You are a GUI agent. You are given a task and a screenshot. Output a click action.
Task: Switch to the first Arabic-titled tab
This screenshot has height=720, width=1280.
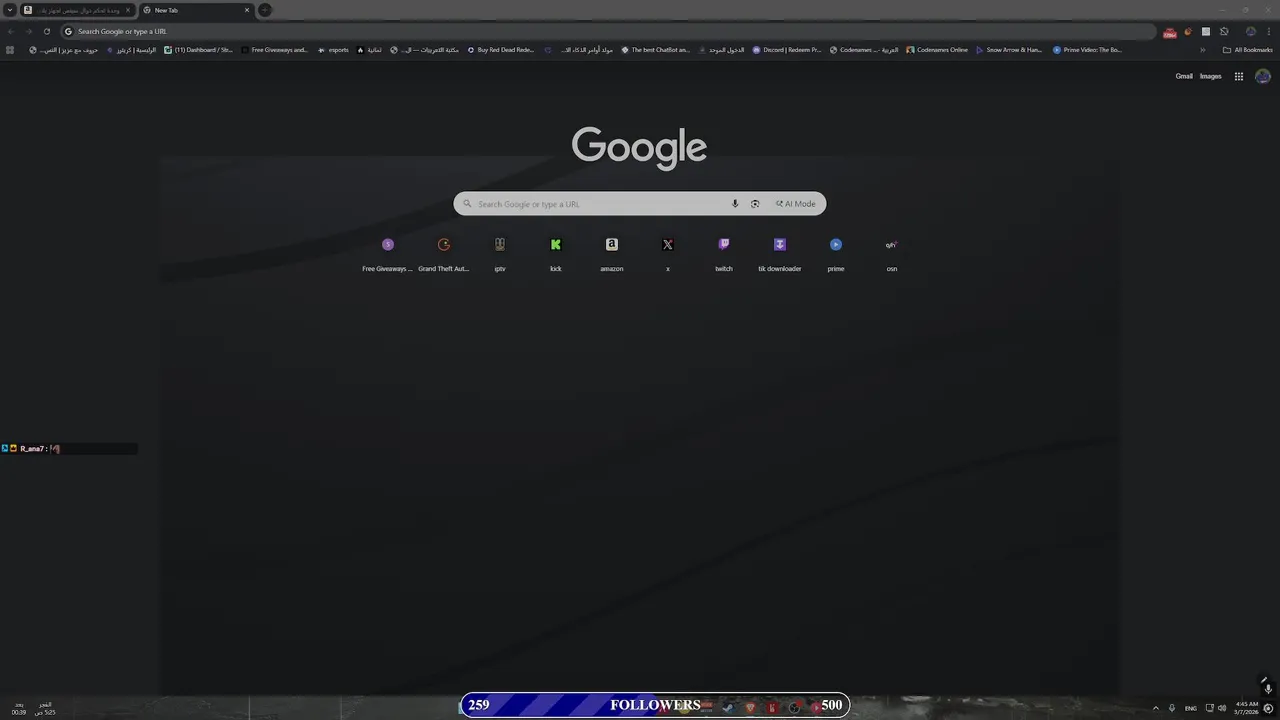pos(77,10)
